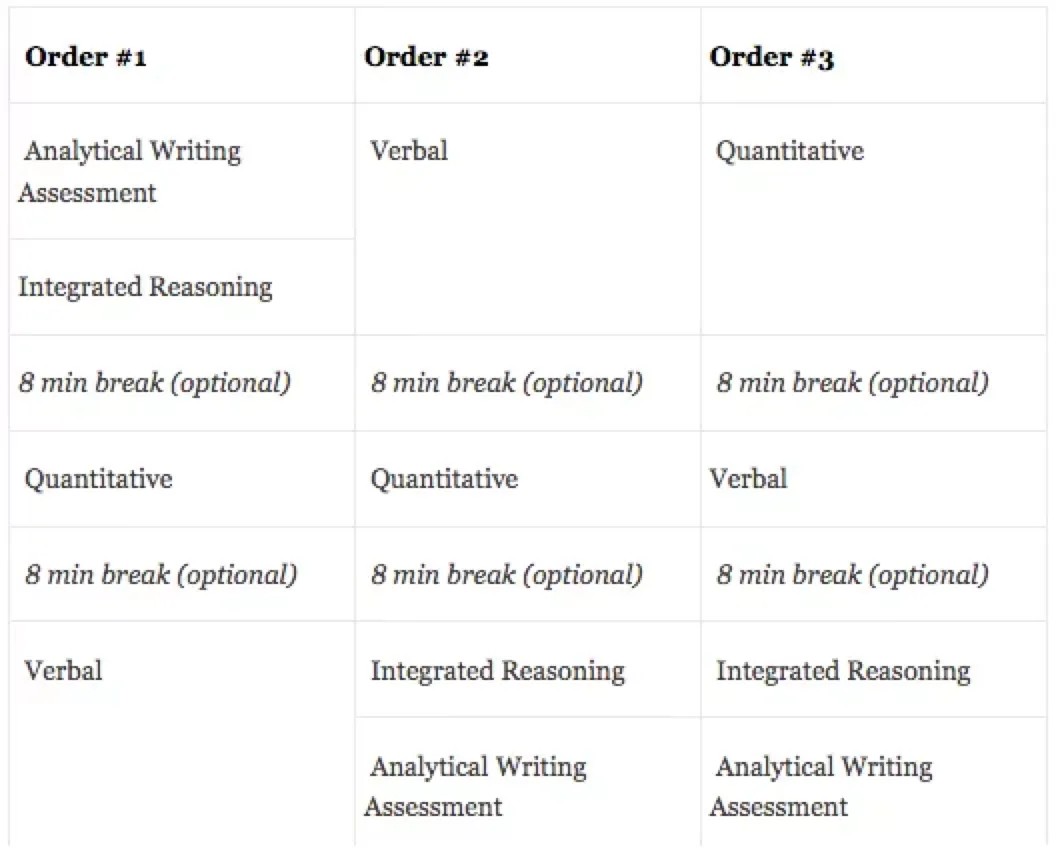Click the Order #3 column header
This screenshot has height=852, width=1056.
[771, 57]
